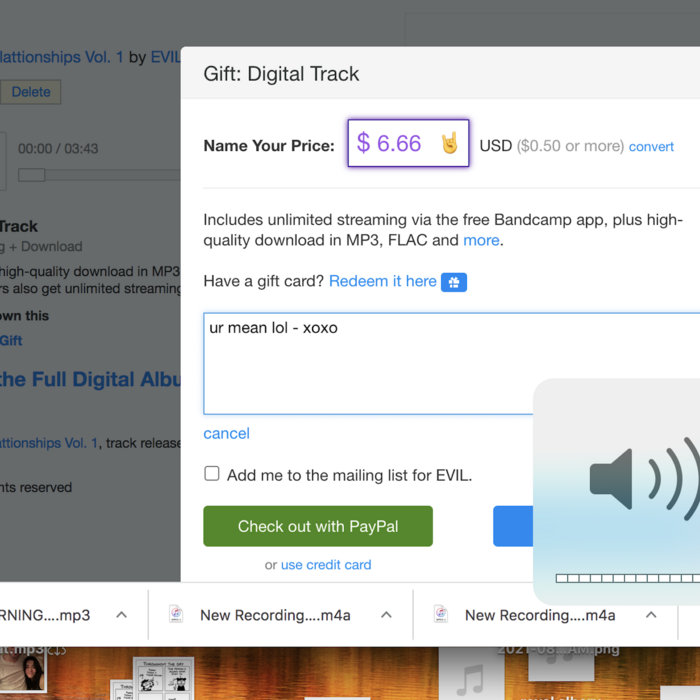
Task: Click the Redeem it here link
Action: point(382,281)
